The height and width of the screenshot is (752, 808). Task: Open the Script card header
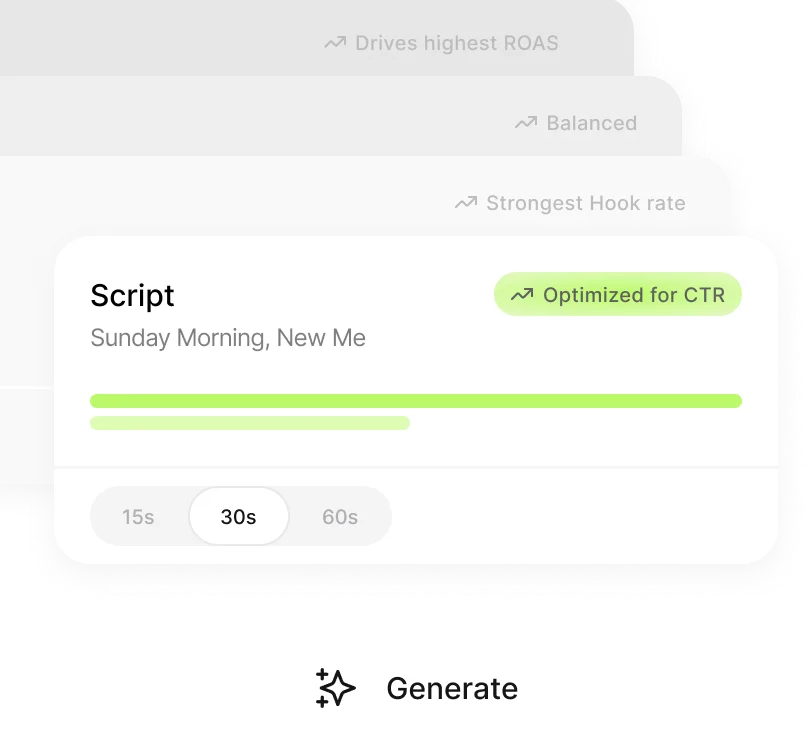[x=132, y=296]
